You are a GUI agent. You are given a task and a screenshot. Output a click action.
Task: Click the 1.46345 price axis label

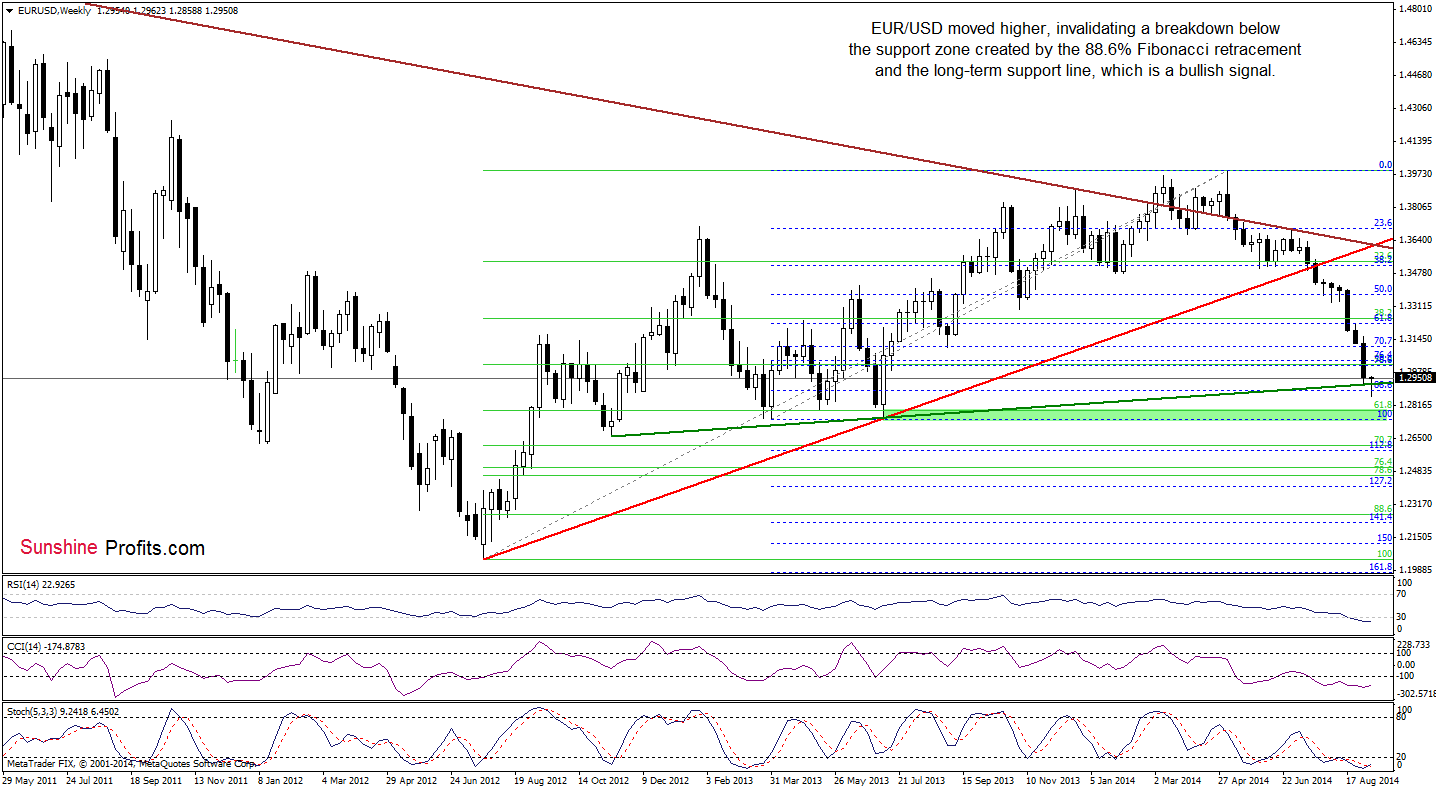pyautogui.click(x=1418, y=42)
